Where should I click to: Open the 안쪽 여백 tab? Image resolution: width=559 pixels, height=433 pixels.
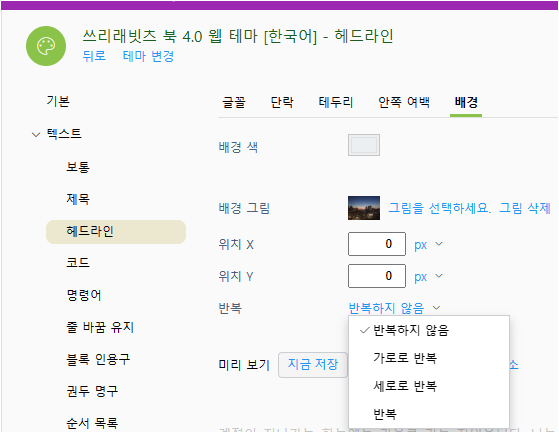tap(404, 102)
